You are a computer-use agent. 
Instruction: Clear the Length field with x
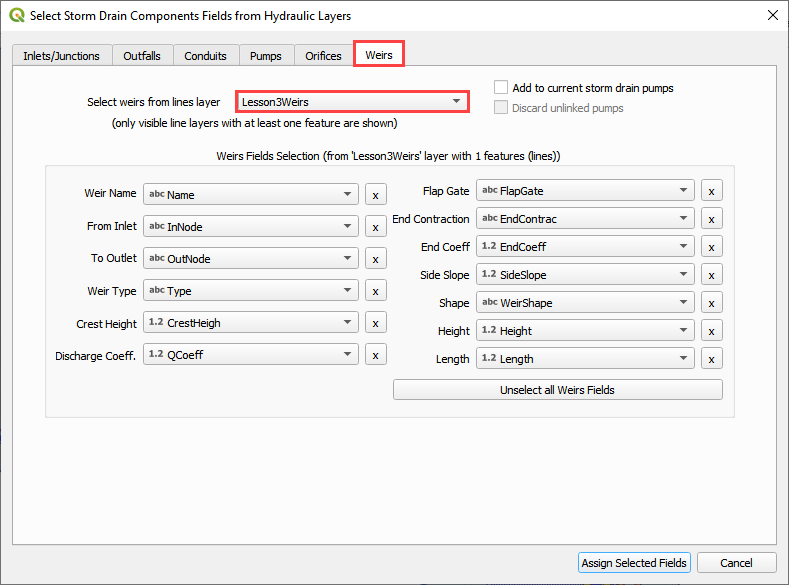point(711,359)
